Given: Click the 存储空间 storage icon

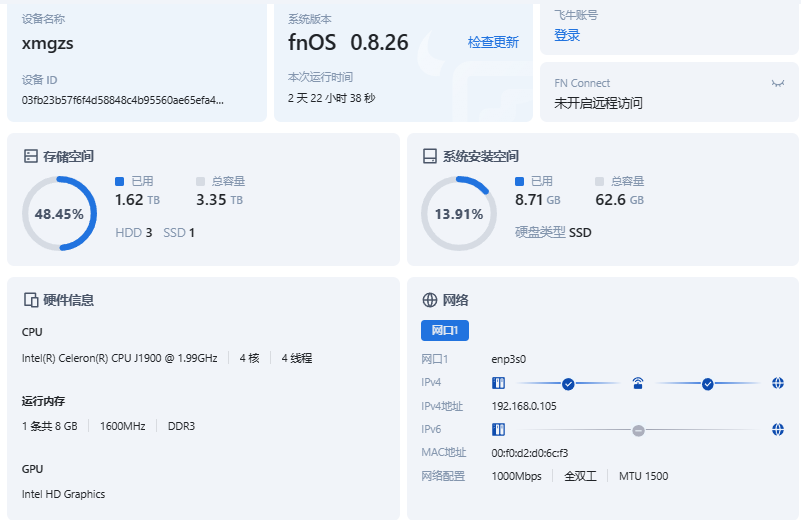Looking at the screenshot, I should click(x=31, y=156).
